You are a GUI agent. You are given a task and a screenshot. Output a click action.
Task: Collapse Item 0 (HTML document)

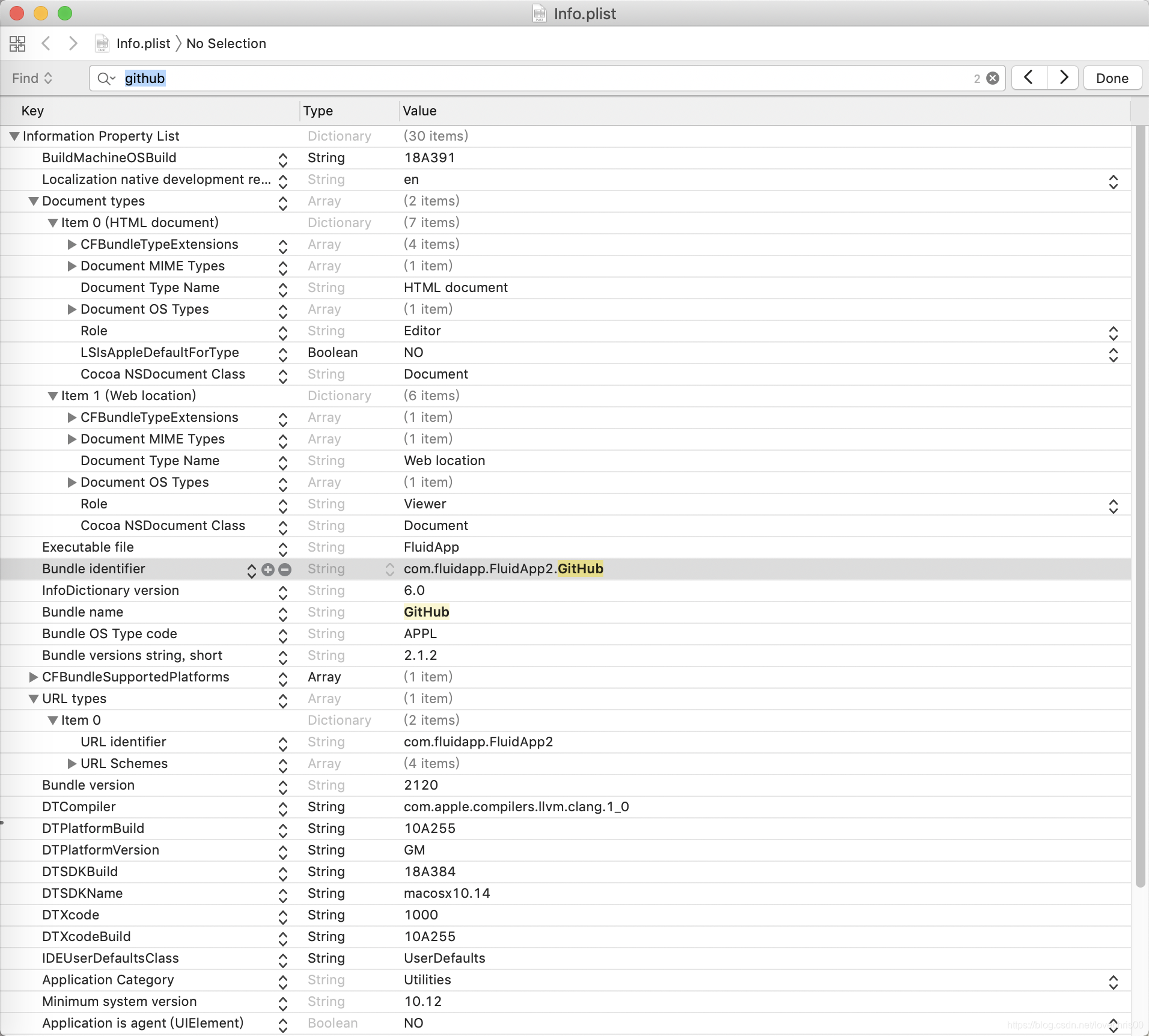coord(53,223)
